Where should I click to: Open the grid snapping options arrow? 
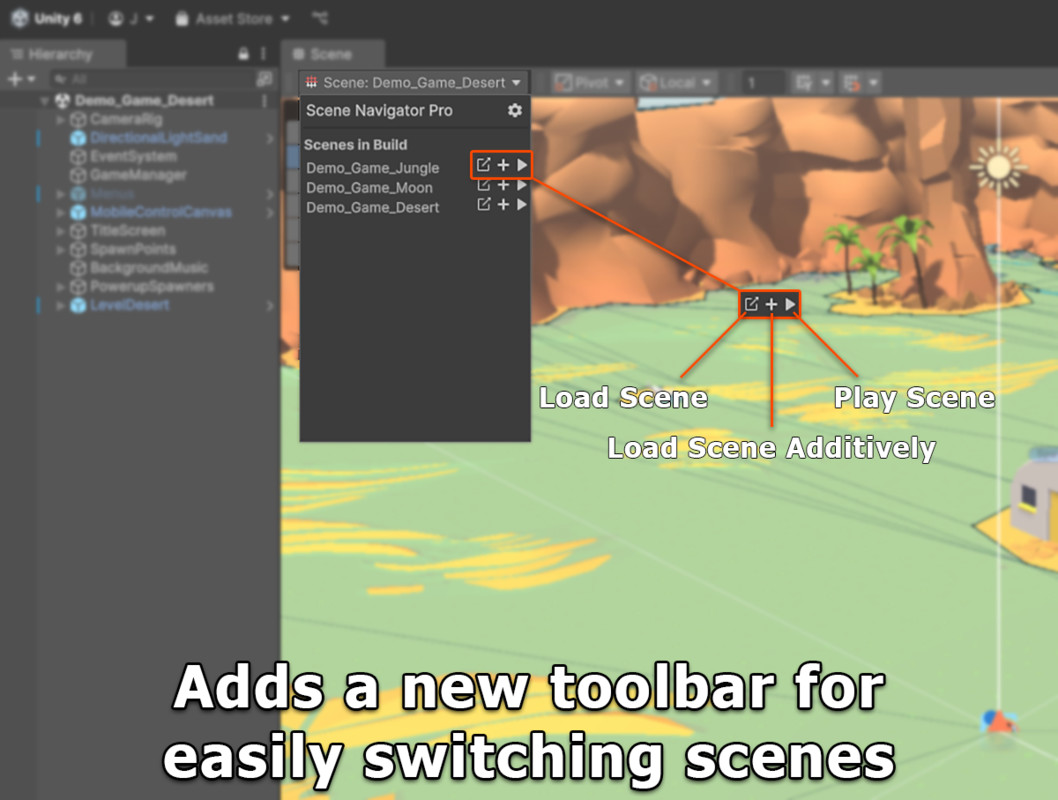tap(826, 83)
